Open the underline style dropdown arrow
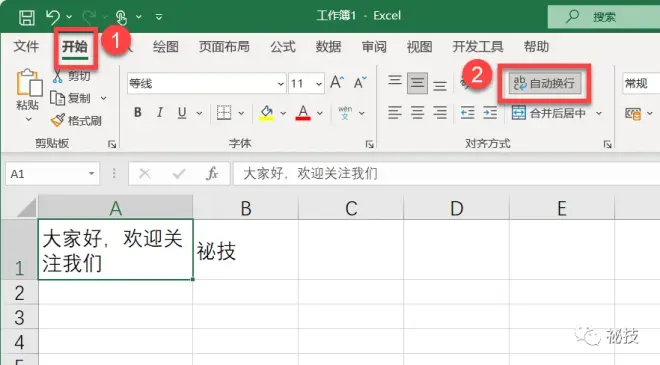This screenshot has width=660, height=365. pyautogui.click(x=199, y=113)
